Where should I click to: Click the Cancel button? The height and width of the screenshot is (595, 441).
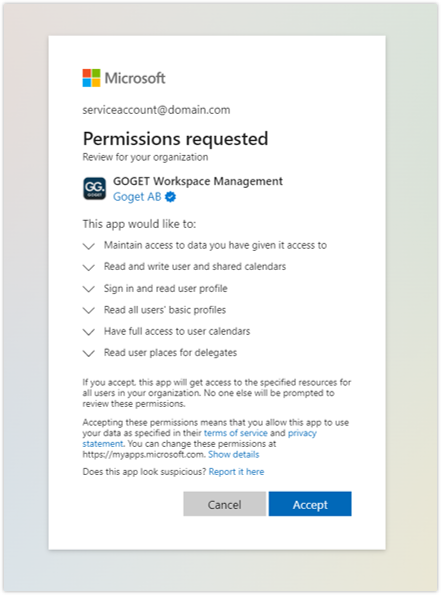coord(225,504)
